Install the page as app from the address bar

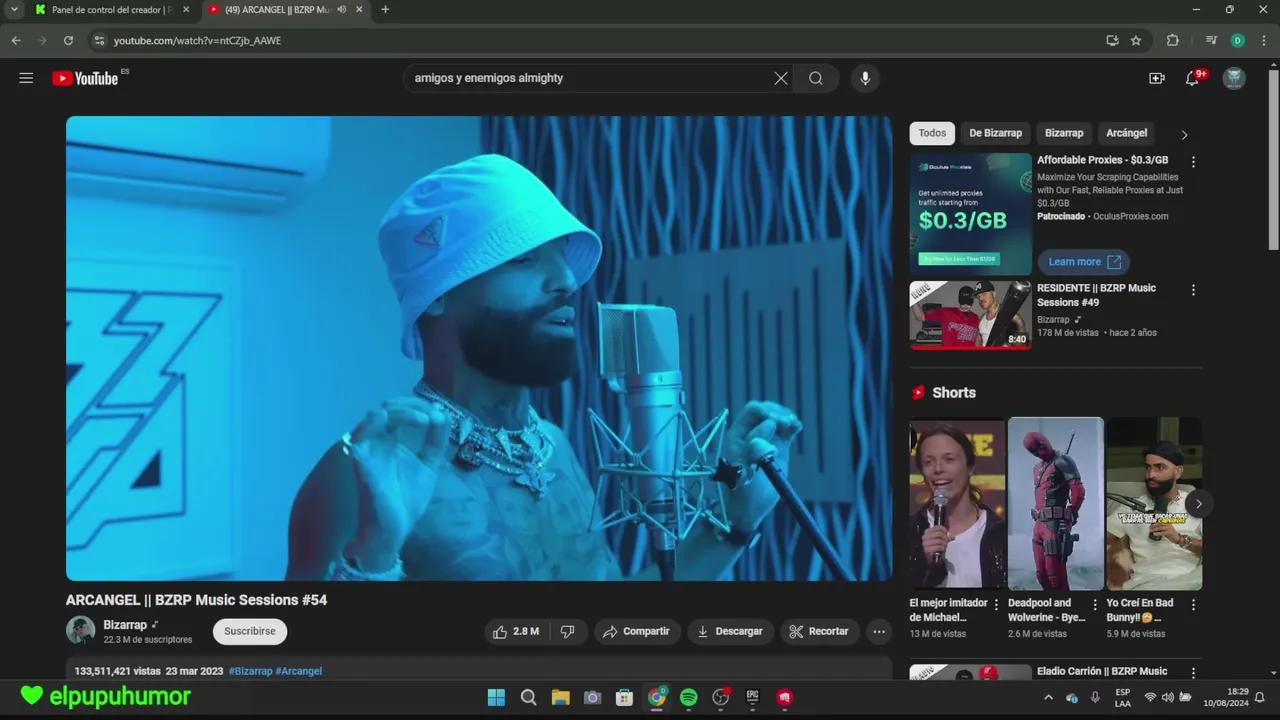click(1112, 40)
